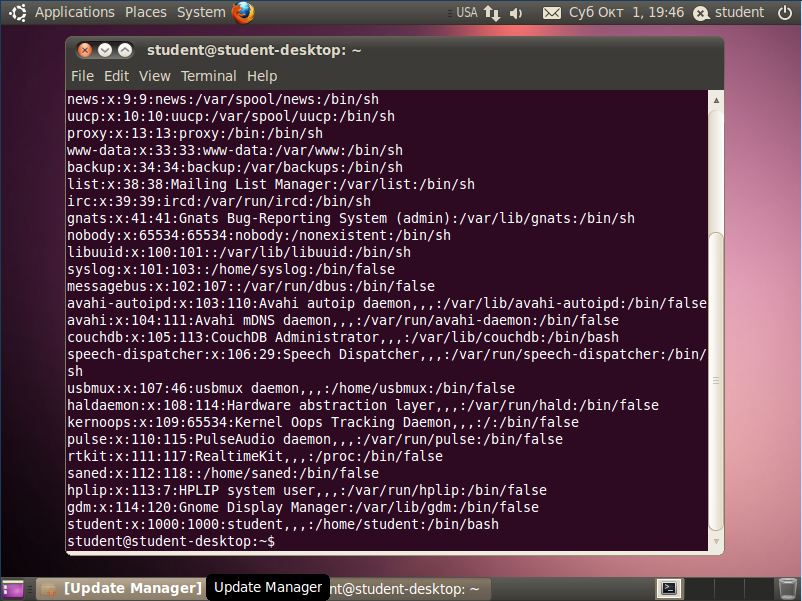Click the libuuid:x:100:101 line
The width and height of the screenshot is (802, 601).
coord(239,252)
